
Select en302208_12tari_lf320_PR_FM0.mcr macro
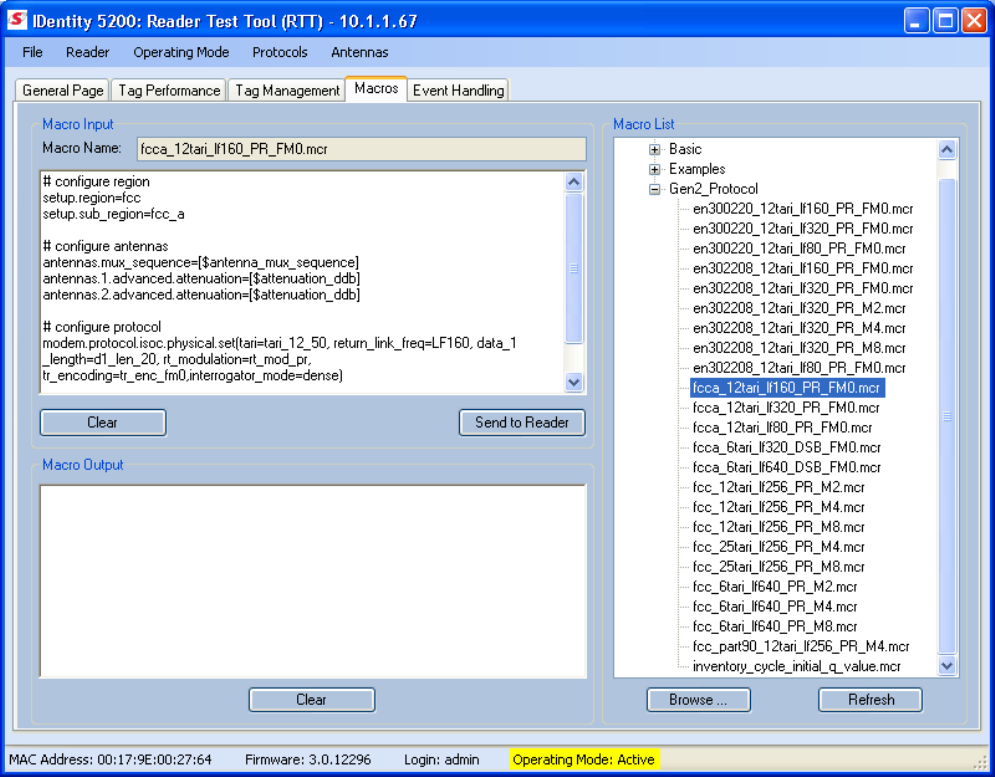tap(803, 288)
